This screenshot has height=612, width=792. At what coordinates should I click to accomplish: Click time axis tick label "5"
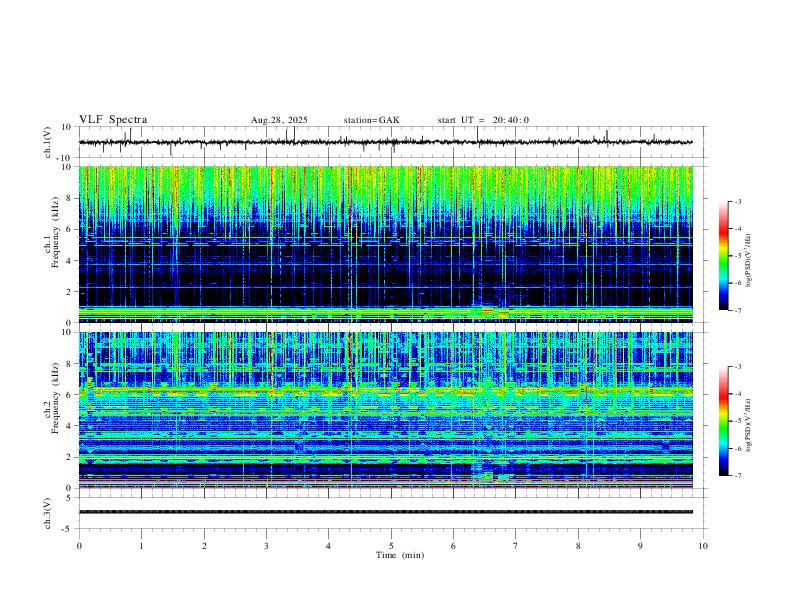pos(391,546)
